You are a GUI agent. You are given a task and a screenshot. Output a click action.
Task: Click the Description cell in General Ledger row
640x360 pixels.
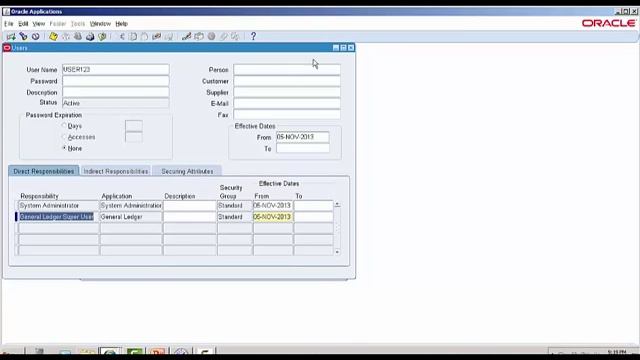click(x=190, y=217)
